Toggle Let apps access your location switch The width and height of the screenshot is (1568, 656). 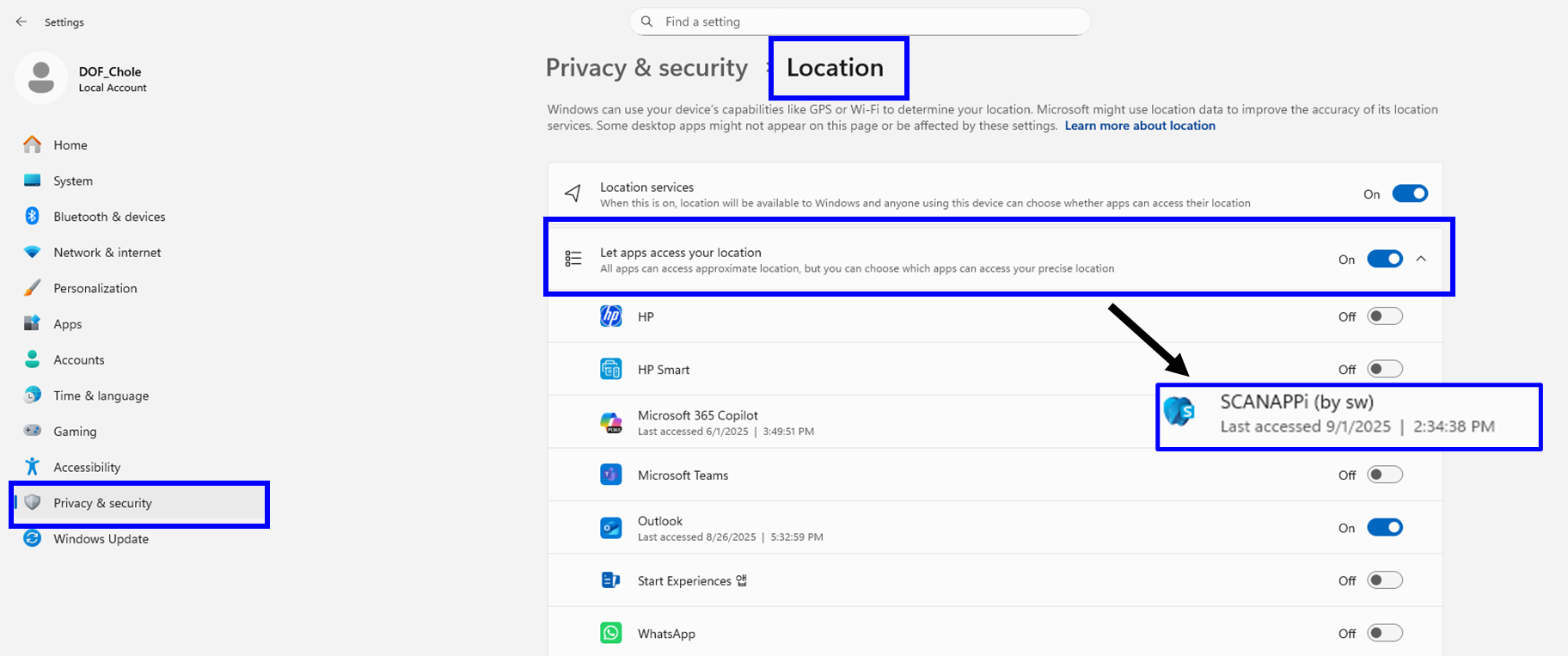click(x=1384, y=259)
